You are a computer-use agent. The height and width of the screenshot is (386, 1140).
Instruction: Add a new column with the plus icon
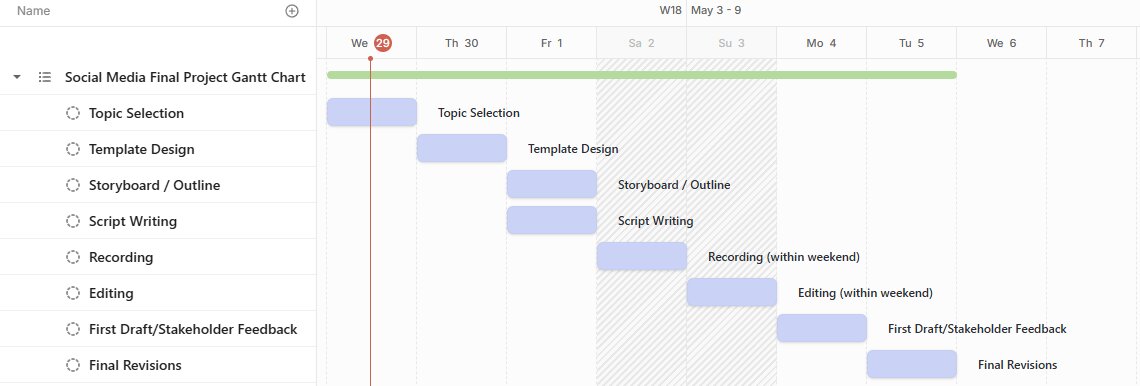292,11
